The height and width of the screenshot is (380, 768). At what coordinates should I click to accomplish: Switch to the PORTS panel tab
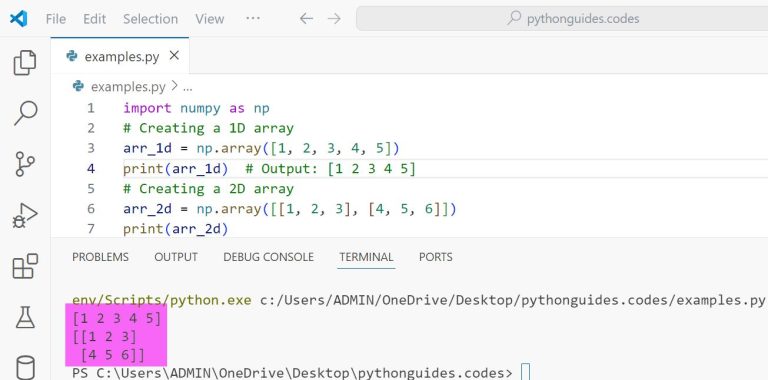click(x=435, y=257)
